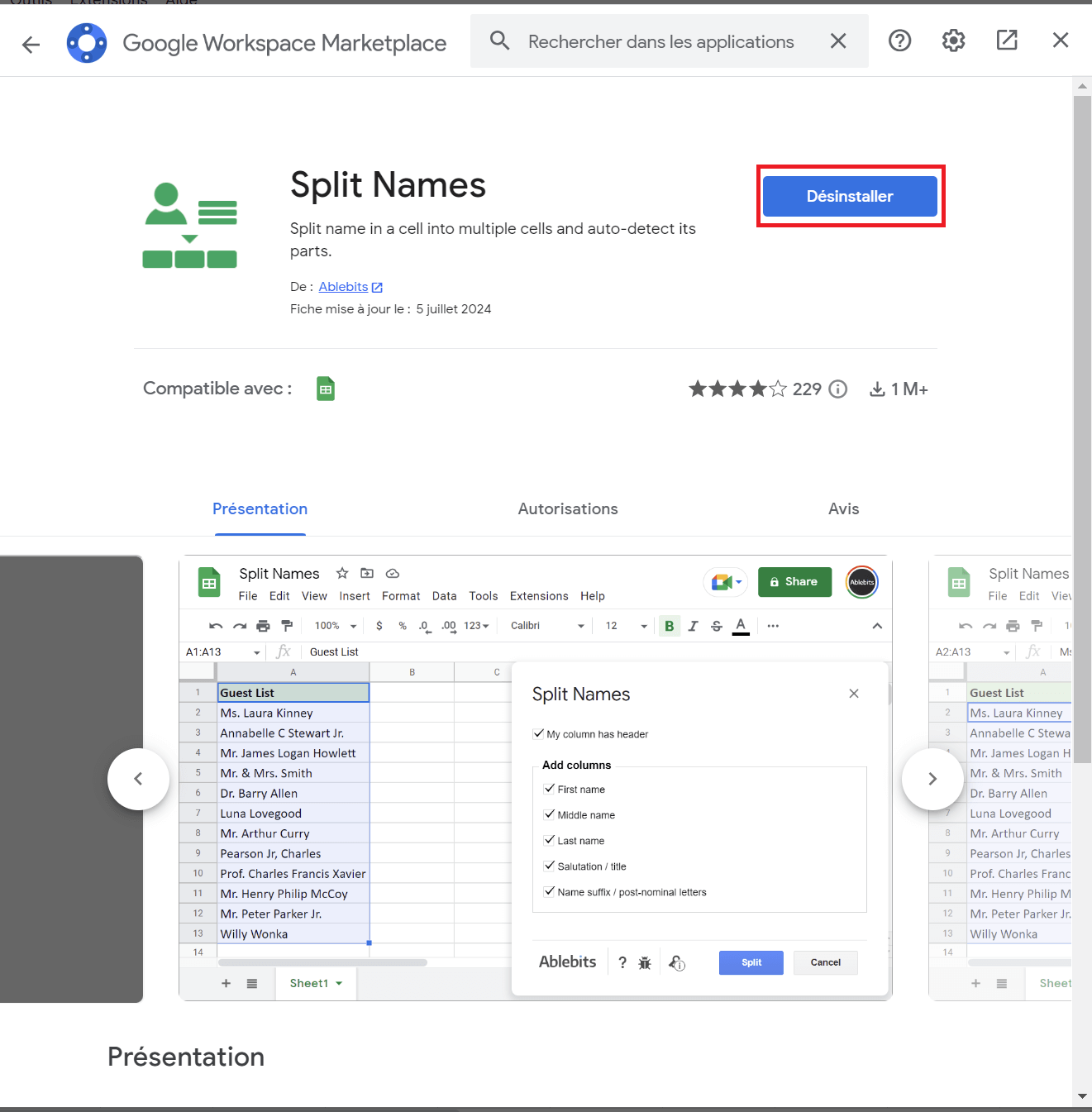The width and height of the screenshot is (1092, 1112).
Task: Click the magnifying glass search icon
Action: 499,41
